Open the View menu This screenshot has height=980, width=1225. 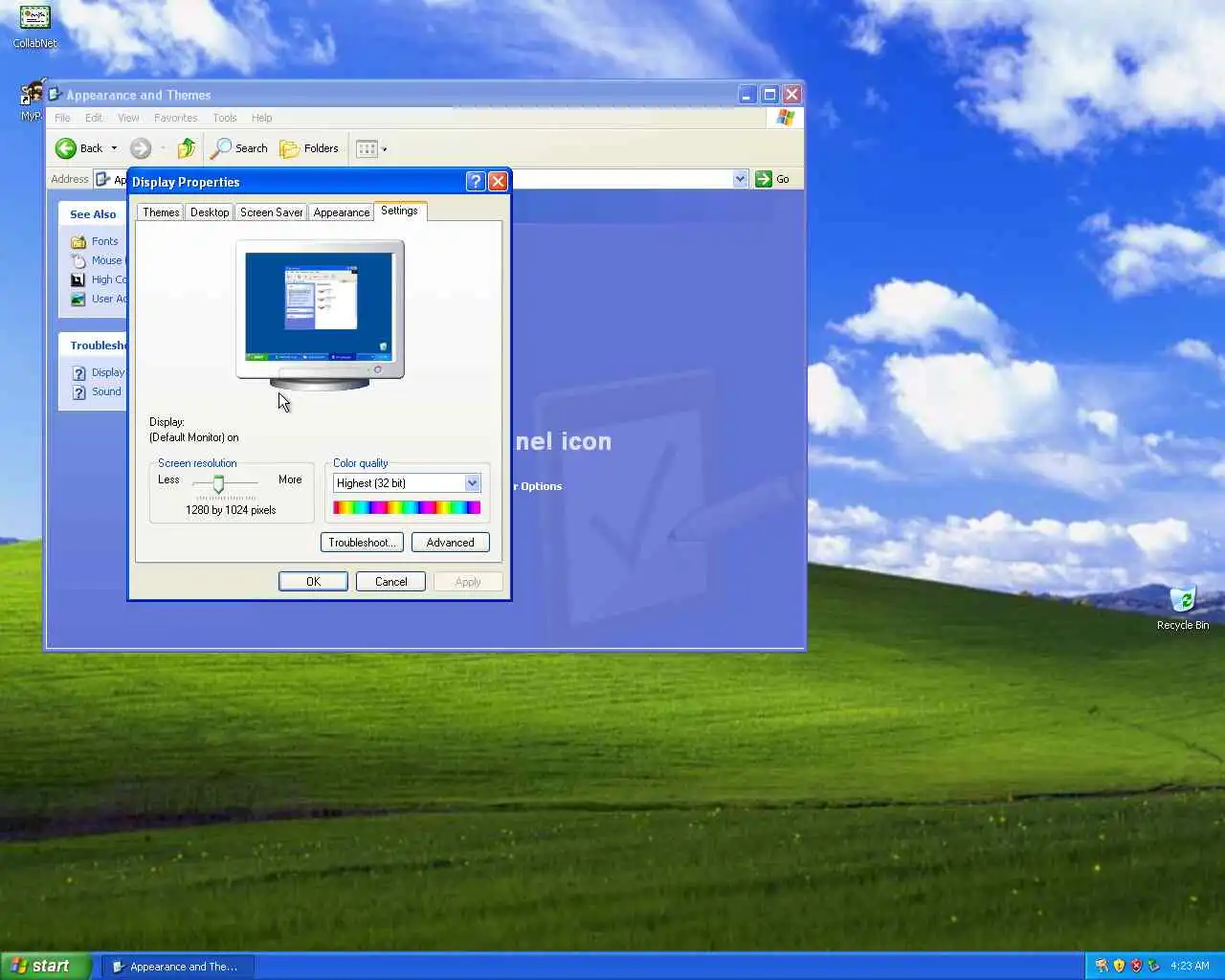128,118
